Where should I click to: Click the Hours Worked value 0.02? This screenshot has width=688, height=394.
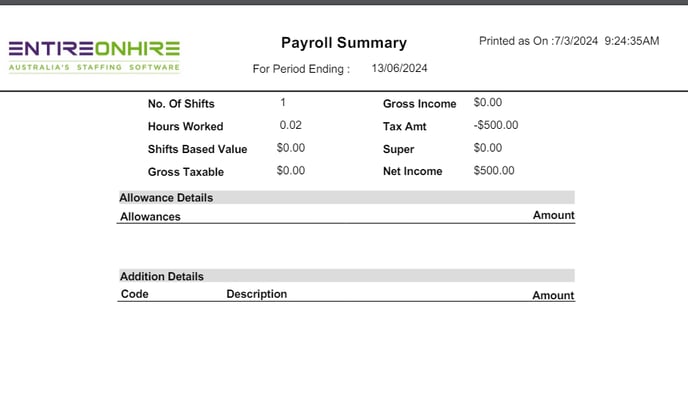290,125
